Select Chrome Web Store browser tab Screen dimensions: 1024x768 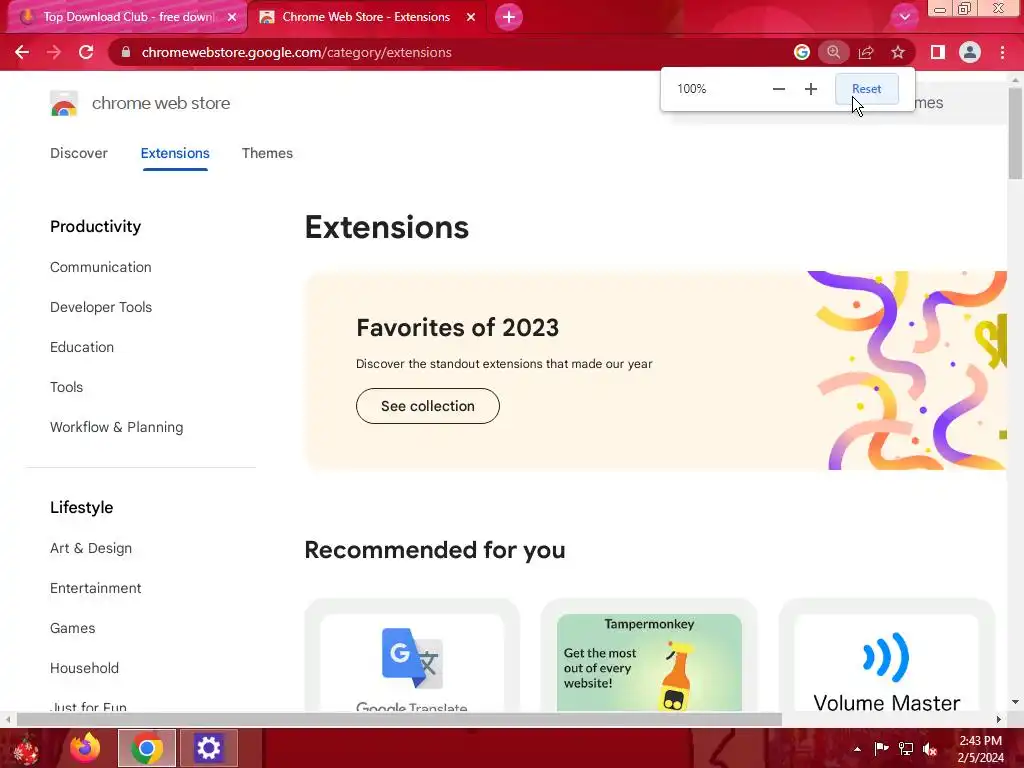(x=366, y=18)
